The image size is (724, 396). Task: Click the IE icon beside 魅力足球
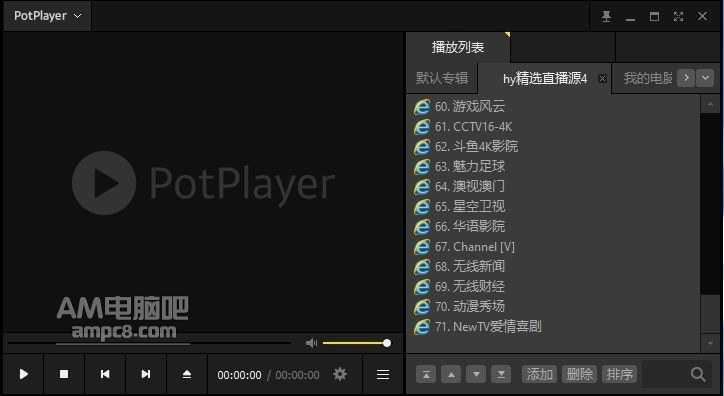[x=422, y=166]
